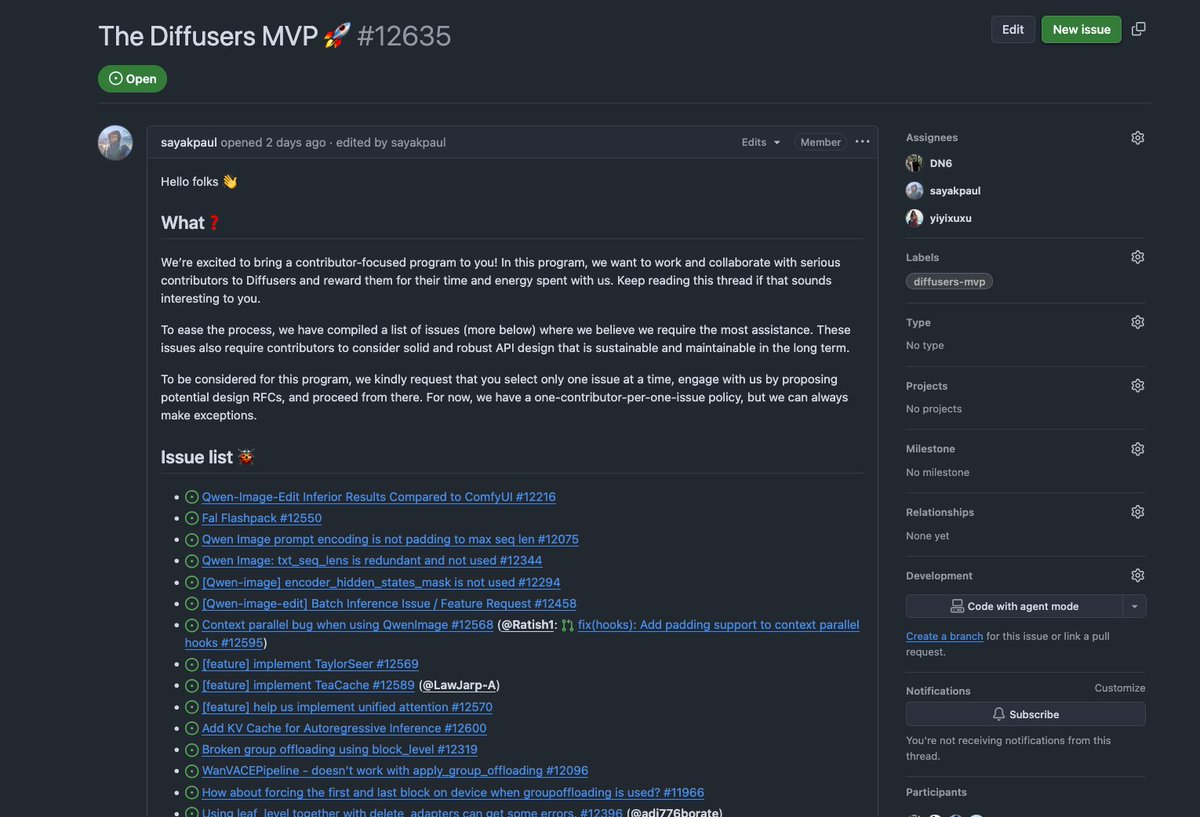Open the Projects gear settings
This screenshot has height=817, width=1200.
pyautogui.click(x=1137, y=386)
